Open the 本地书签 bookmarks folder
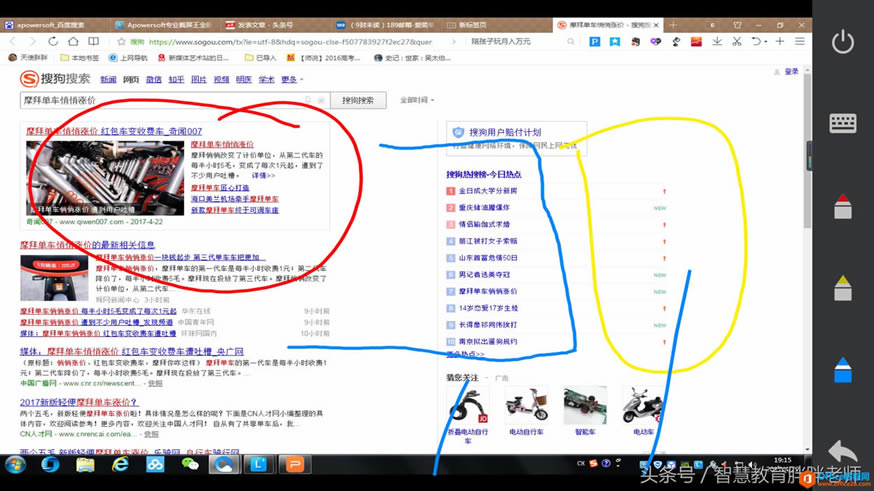 pos(79,57)
